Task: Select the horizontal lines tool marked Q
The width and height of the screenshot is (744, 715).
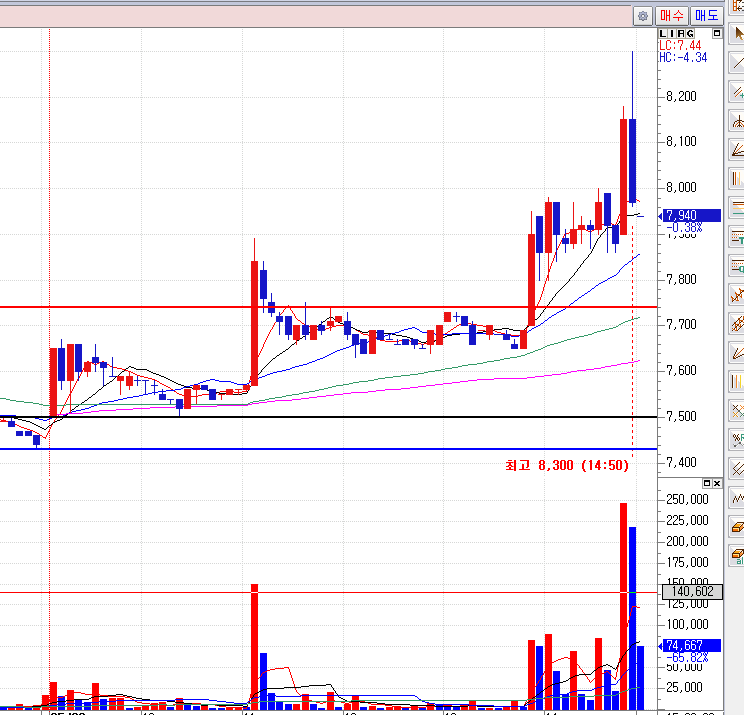Action: coord(737,266)
